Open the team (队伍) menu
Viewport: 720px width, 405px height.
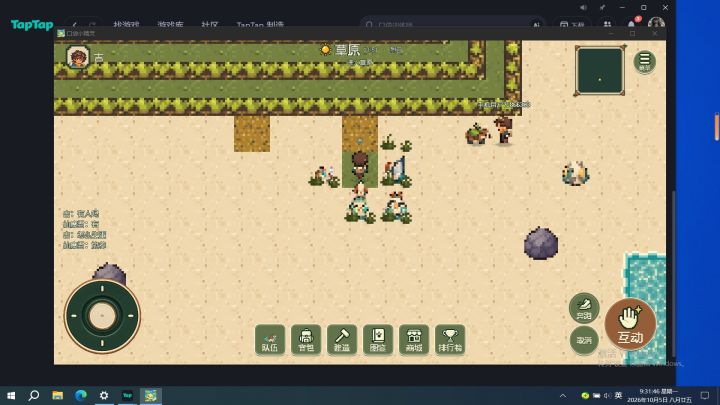coord(270,340)
